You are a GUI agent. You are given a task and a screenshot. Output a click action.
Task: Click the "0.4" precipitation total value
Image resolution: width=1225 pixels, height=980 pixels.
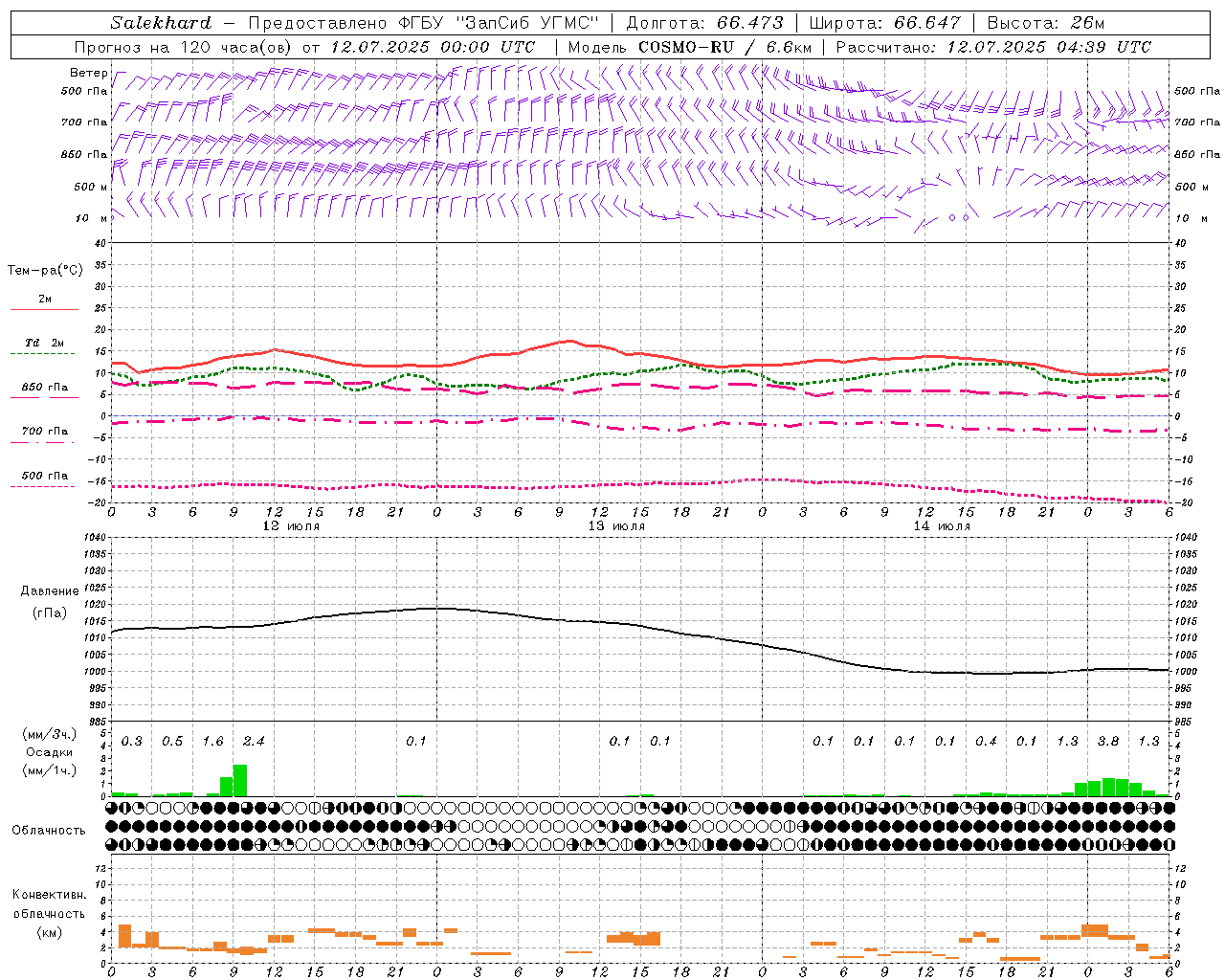(x=986, y=742)
